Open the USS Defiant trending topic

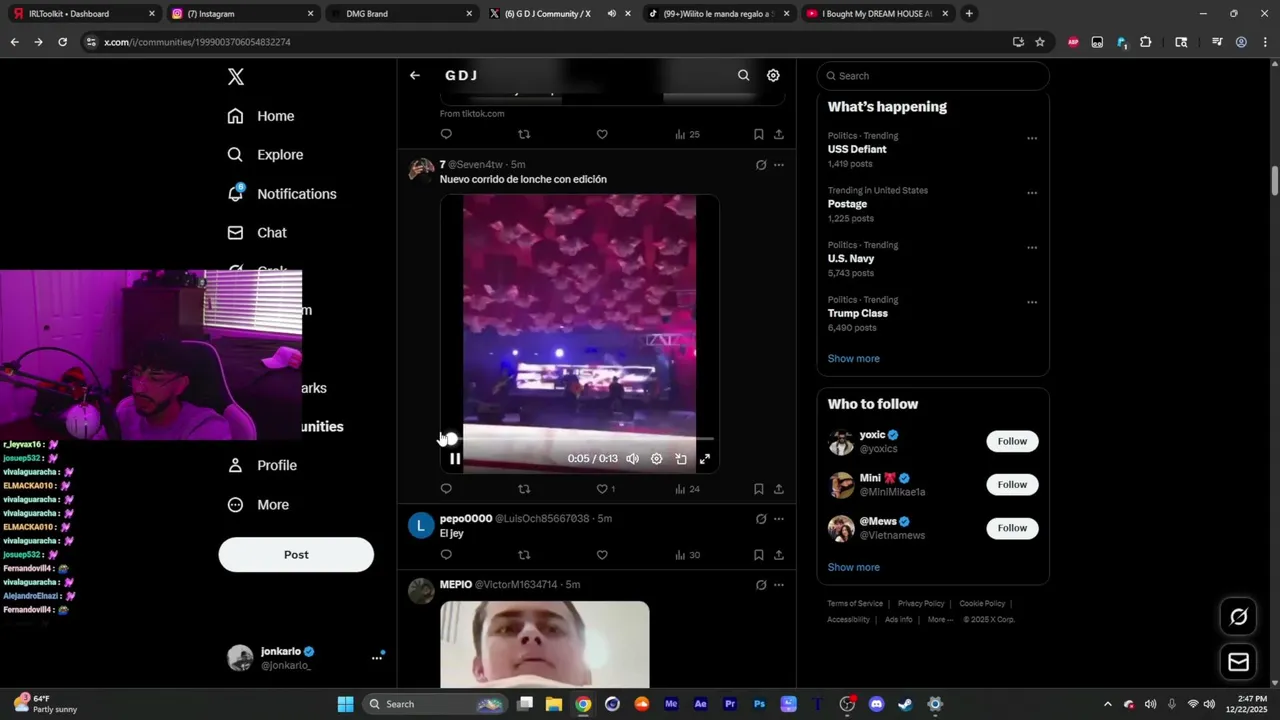tap(857, 149)
